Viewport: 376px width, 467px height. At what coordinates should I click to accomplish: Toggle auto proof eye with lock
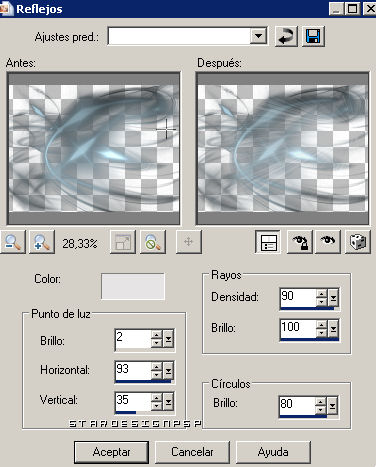300,242
